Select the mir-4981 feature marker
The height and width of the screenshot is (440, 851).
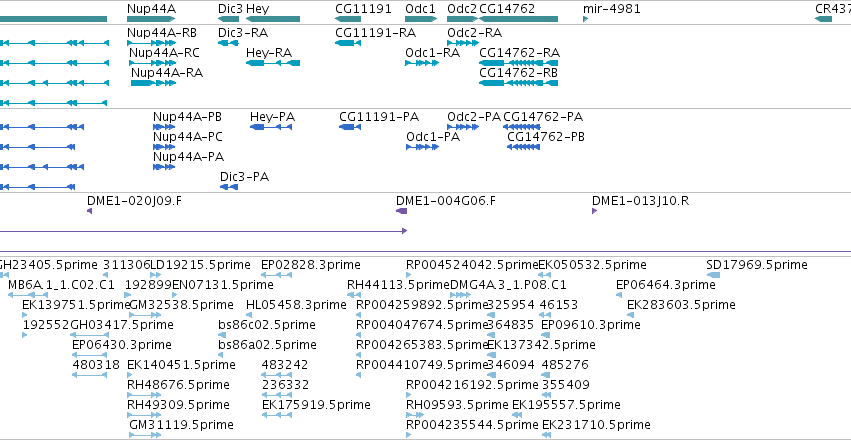[586, 19]
